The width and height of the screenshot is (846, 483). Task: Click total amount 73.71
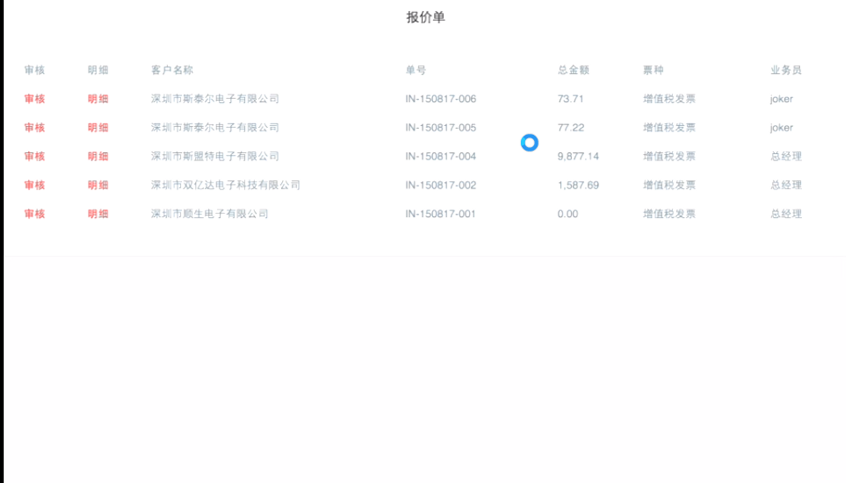pyautogui.click(x=570, y=99)
